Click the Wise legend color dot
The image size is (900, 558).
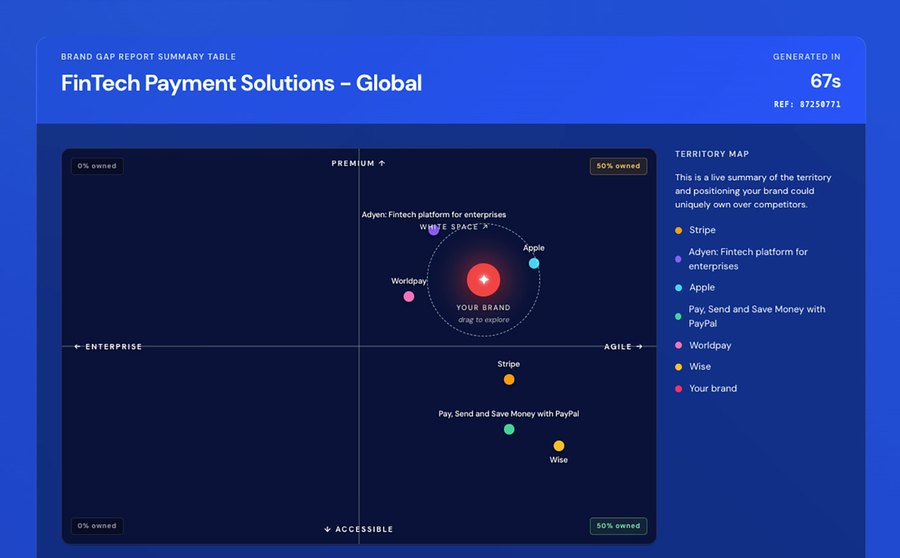[x=678, y=367]
